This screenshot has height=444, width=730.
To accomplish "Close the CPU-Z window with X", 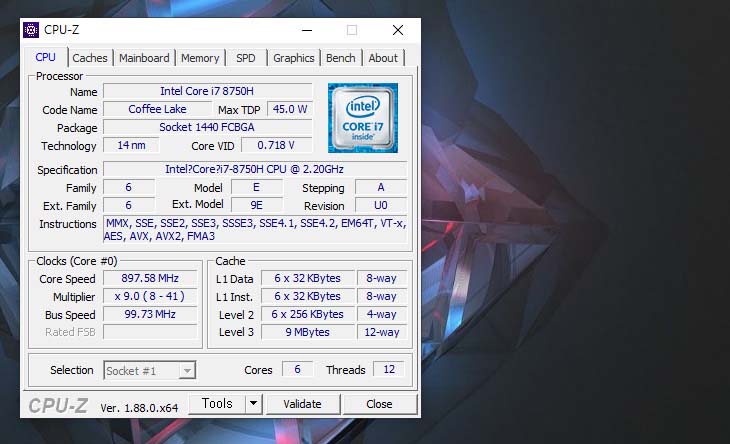I will point(398,30).
